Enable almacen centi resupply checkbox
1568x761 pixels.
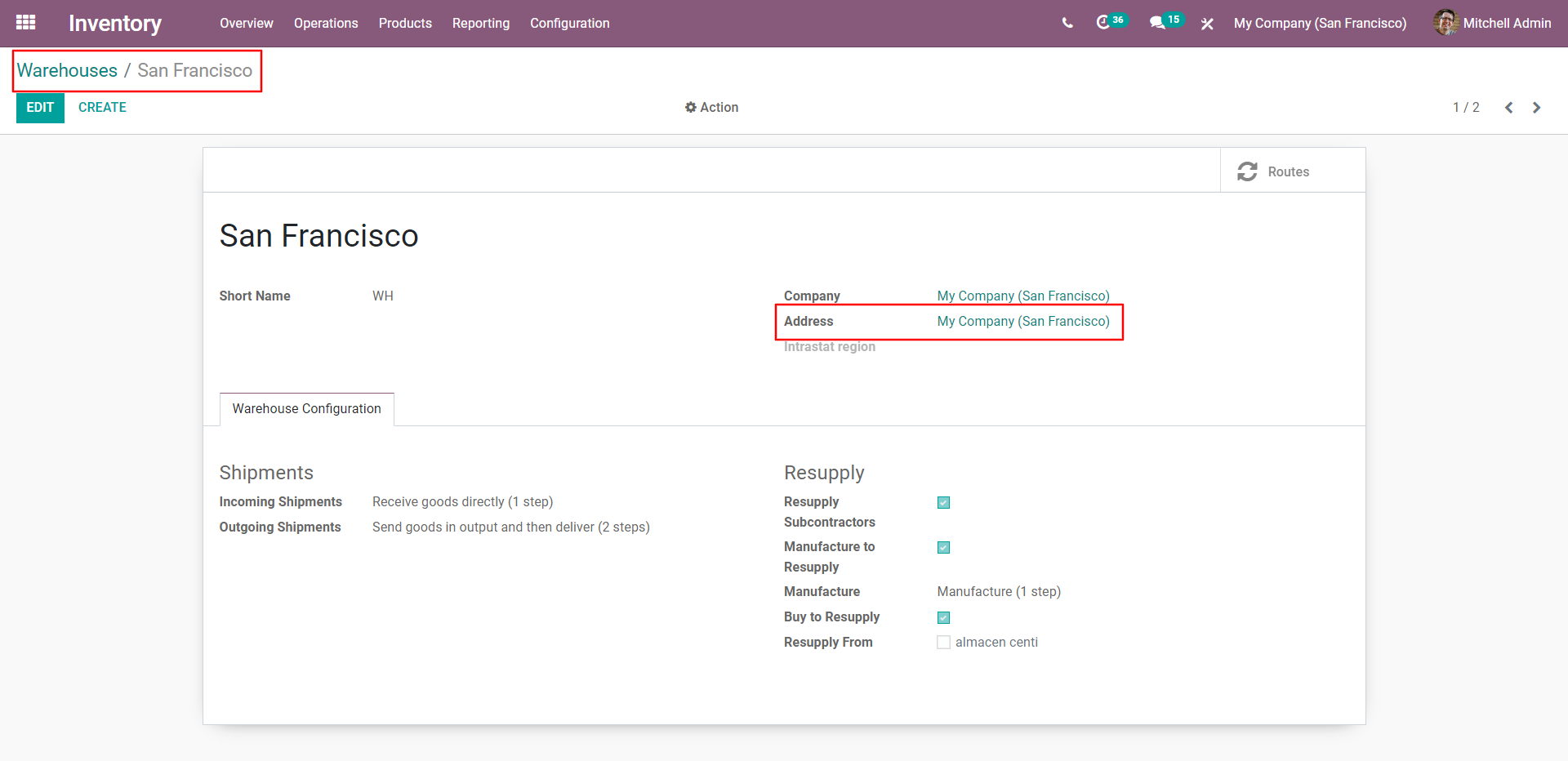(943, 643)
